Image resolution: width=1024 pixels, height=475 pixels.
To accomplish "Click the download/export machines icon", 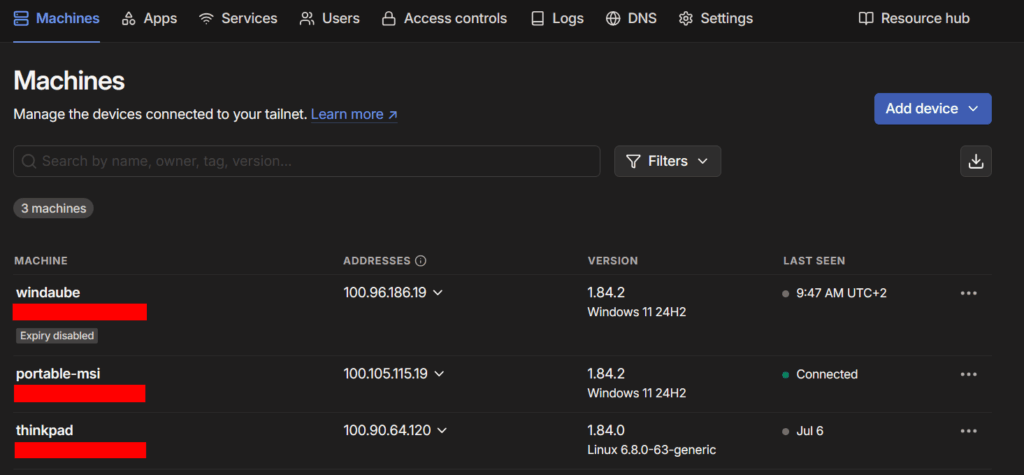I will pyautogui.click(x=975, y=161).
